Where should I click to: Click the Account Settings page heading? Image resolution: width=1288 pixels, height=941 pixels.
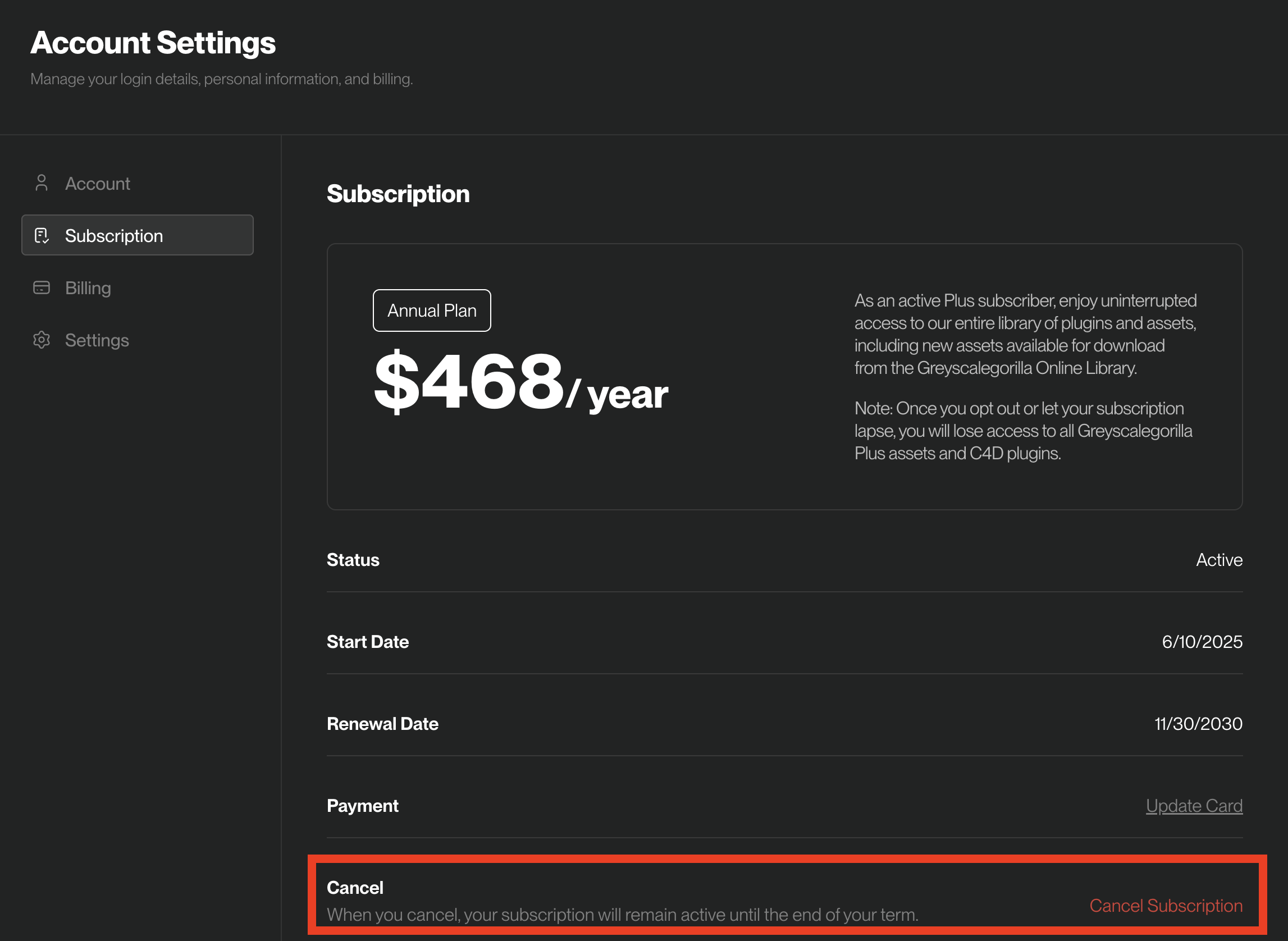153,43
